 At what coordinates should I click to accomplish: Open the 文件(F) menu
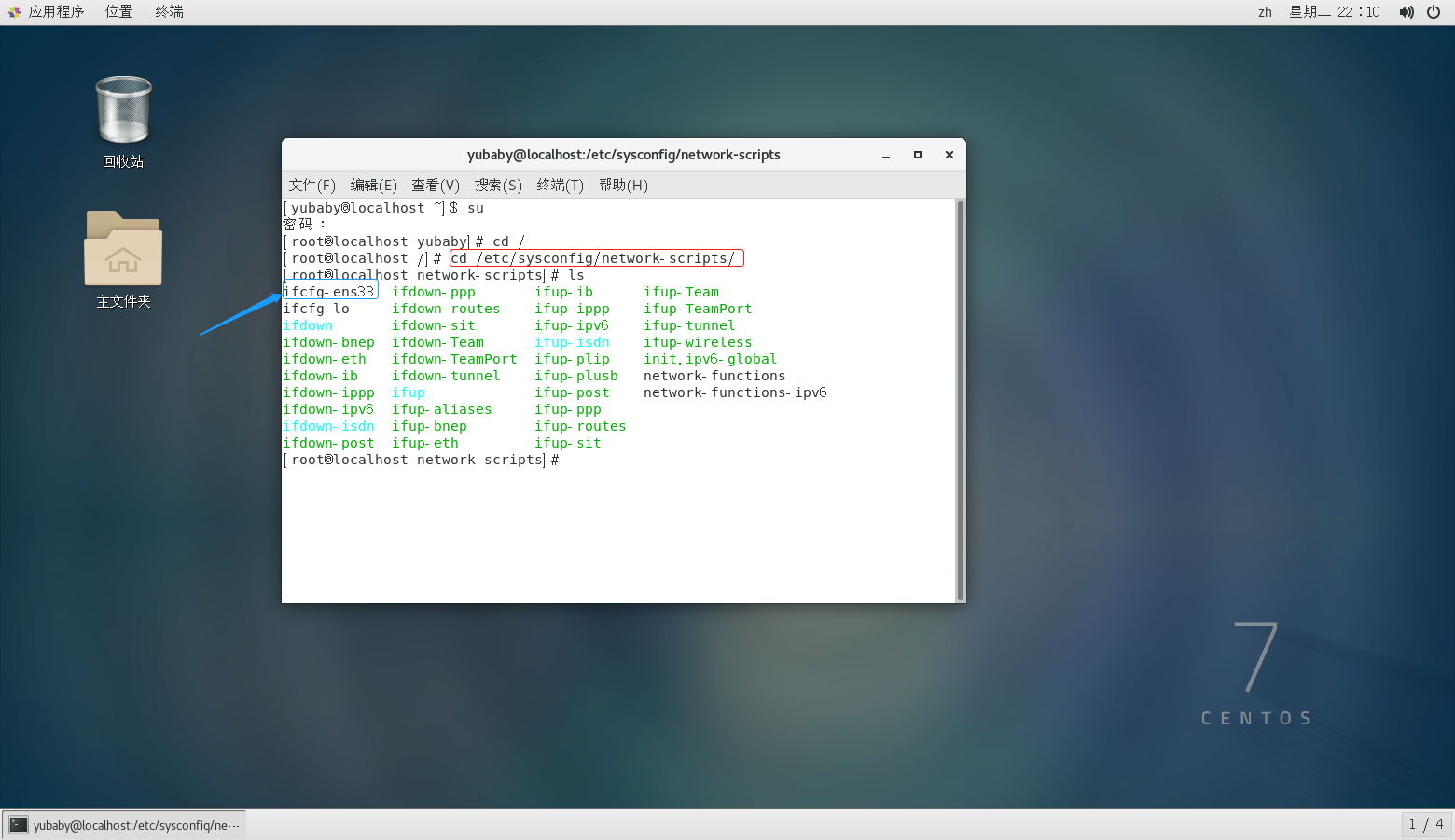312,185
